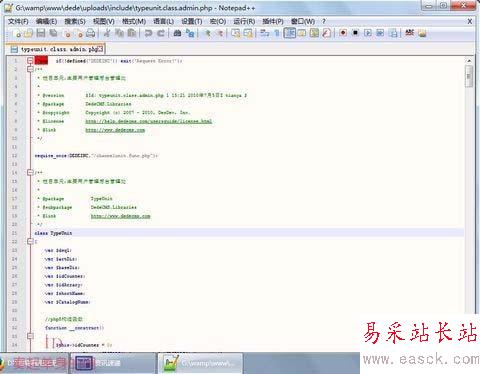This screenshot has height=374, width=480.
Task: Open the 插件(P) plugins menu
Action: [273, 21]
